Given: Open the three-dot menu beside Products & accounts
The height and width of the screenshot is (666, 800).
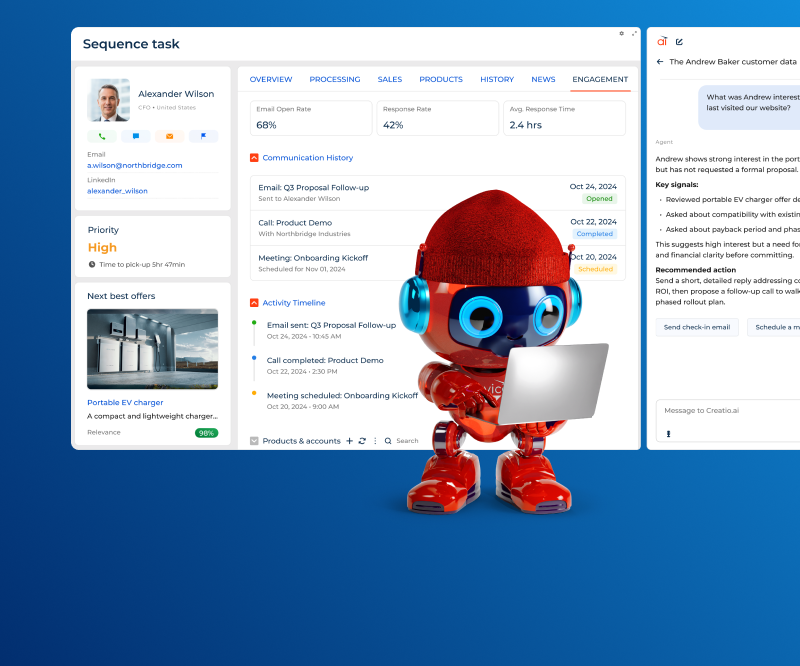Looking at the screenshot, I should coord(375,441).
